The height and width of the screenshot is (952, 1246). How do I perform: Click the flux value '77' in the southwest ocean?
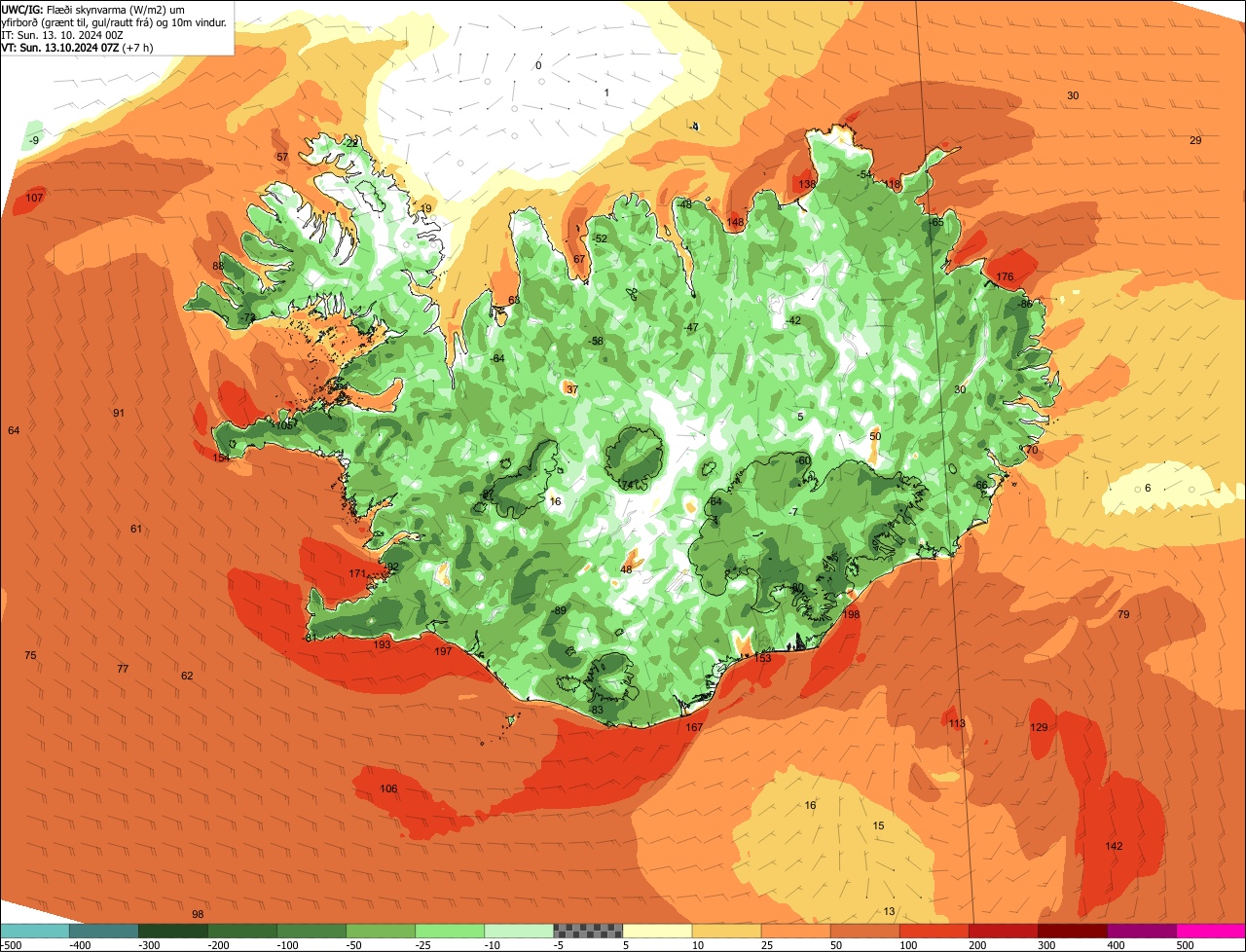point(123,670)
